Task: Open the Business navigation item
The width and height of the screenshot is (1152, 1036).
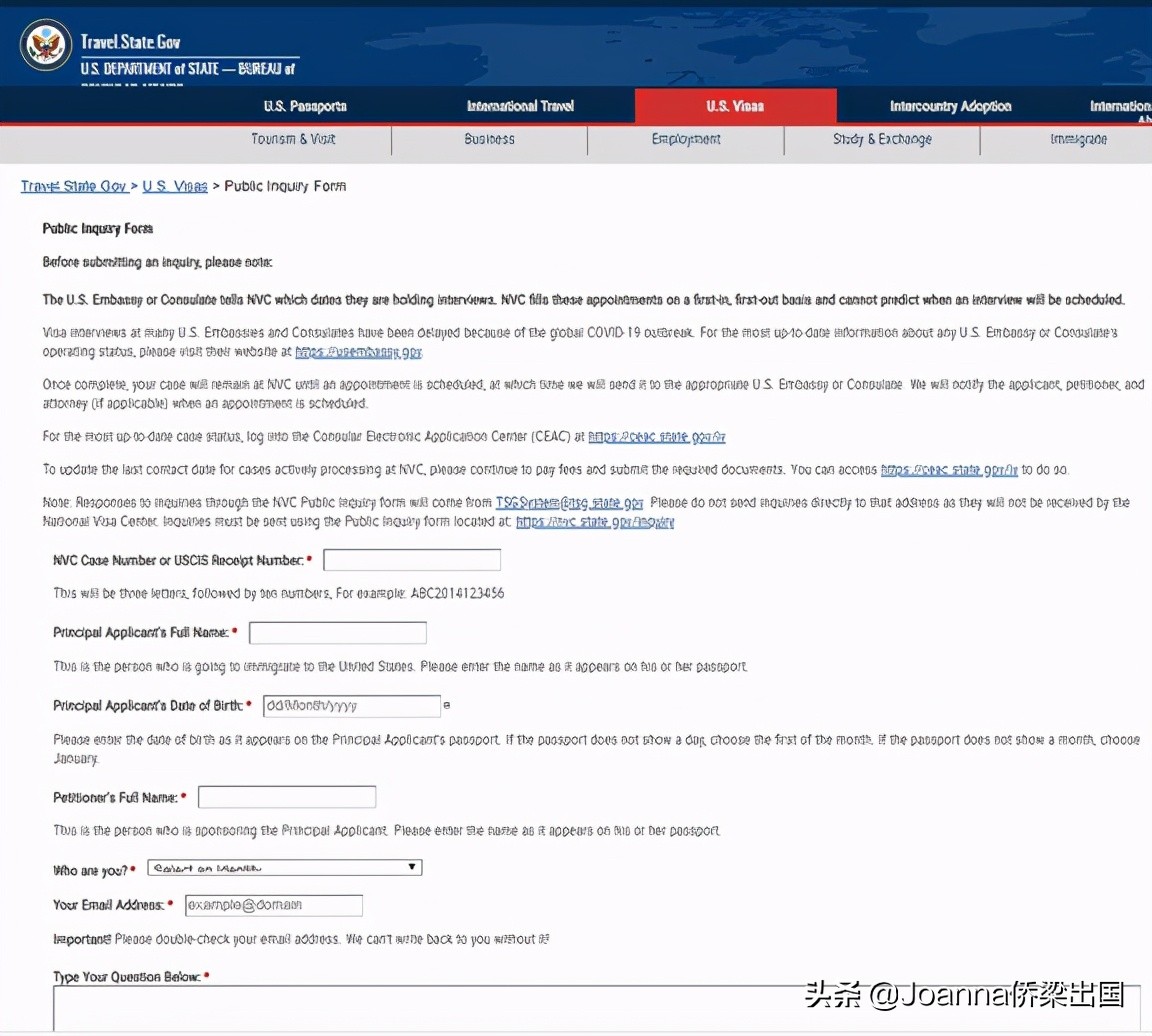Action: 489,140
